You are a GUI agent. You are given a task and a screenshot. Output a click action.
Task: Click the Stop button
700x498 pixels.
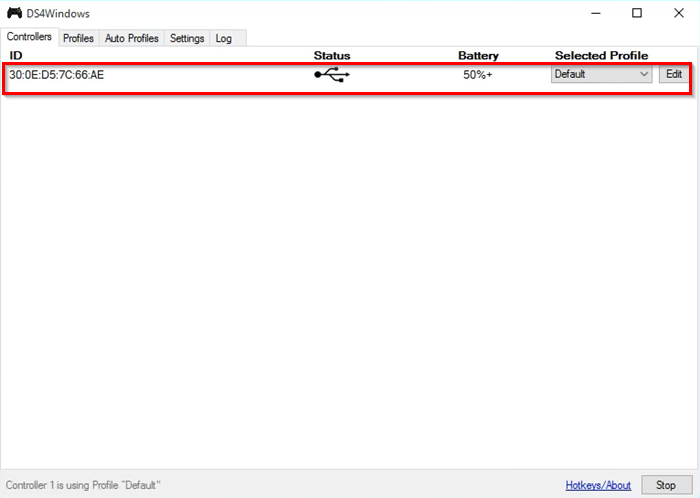[667, 485]
